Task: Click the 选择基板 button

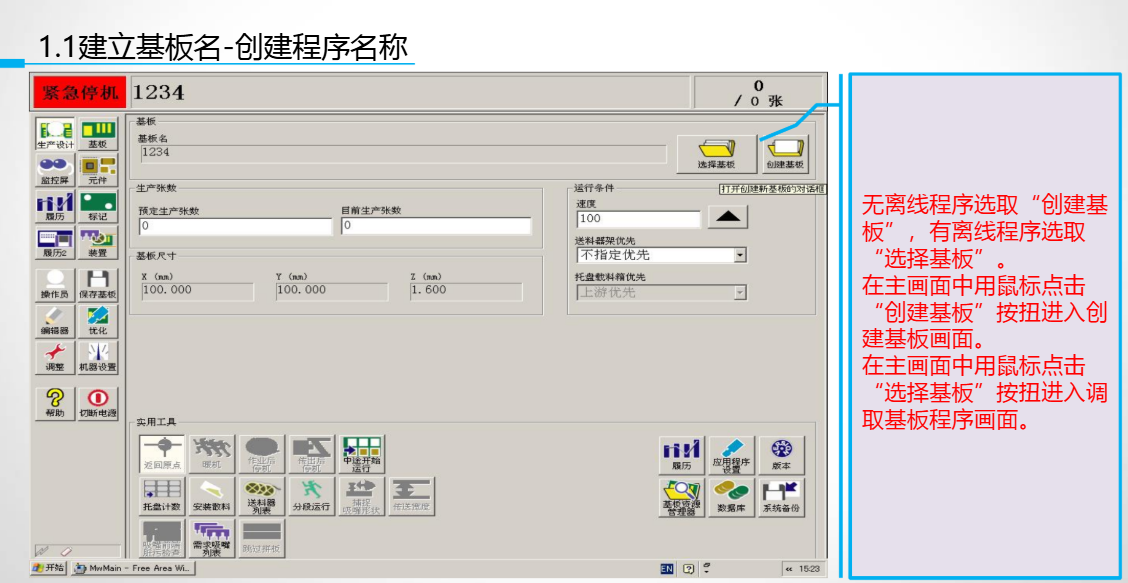Action: click(x=716, y=152)
